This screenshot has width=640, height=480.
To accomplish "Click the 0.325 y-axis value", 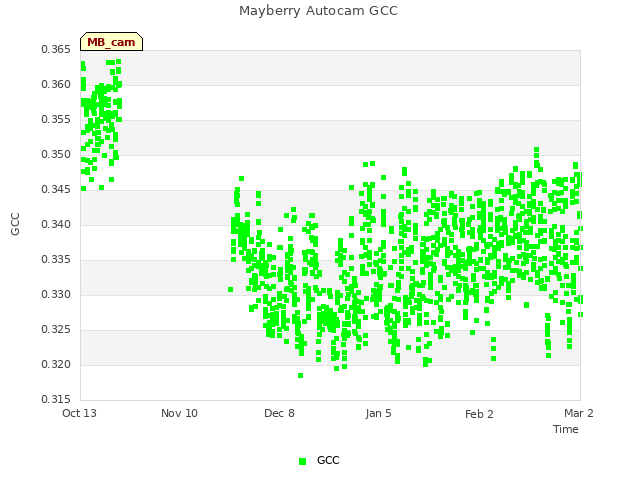I will pyautogui.click(x=56, y=329).
